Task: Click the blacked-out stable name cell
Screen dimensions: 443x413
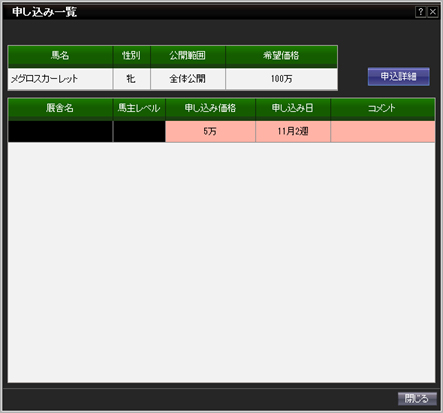Action: tap(60, 131)
